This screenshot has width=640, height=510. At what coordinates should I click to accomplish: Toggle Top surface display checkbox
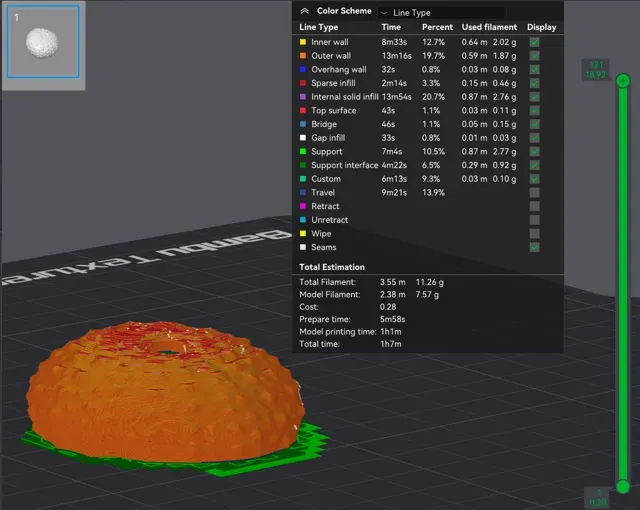pyautogui.click(x=534, y=111)
